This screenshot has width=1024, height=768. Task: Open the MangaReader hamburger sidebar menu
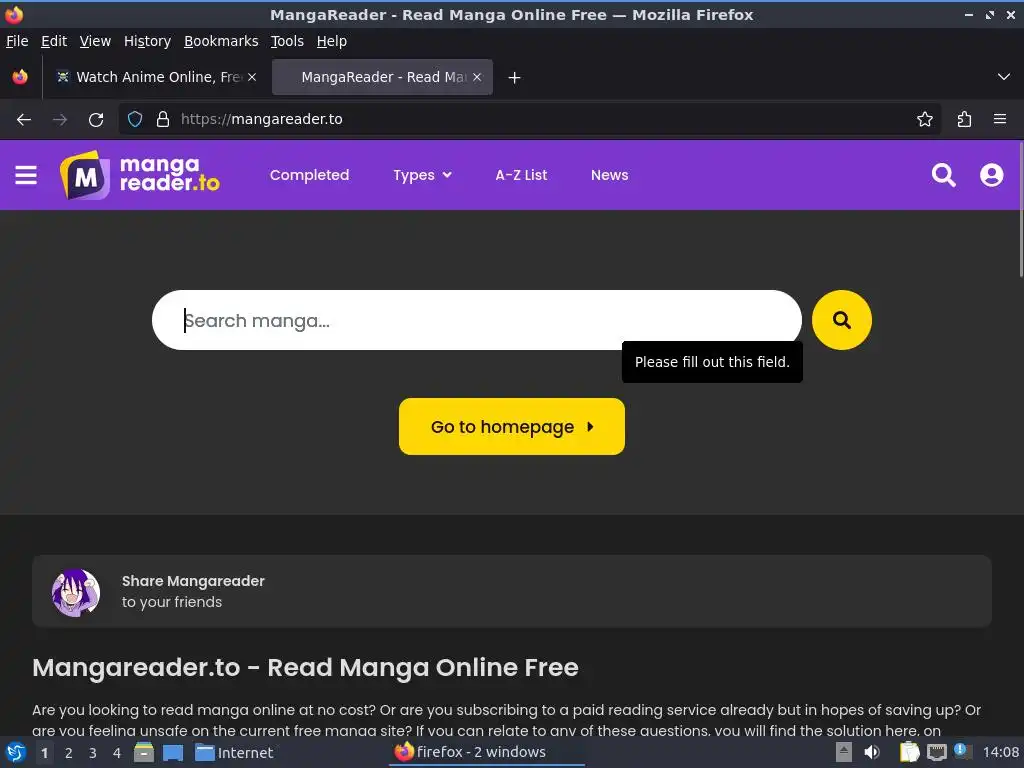(x=25, y=175)
